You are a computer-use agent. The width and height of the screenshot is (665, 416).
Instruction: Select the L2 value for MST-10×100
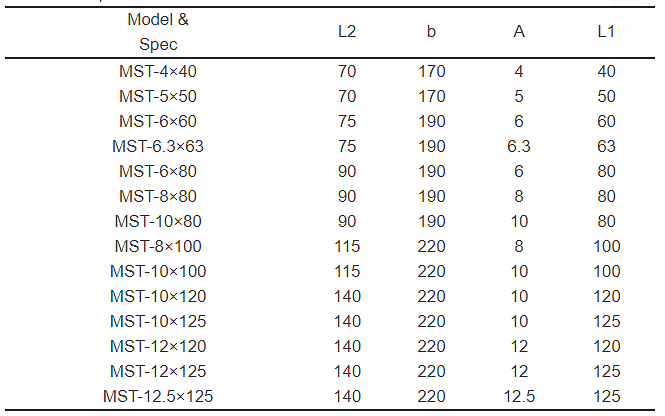[x=347, y=272]
